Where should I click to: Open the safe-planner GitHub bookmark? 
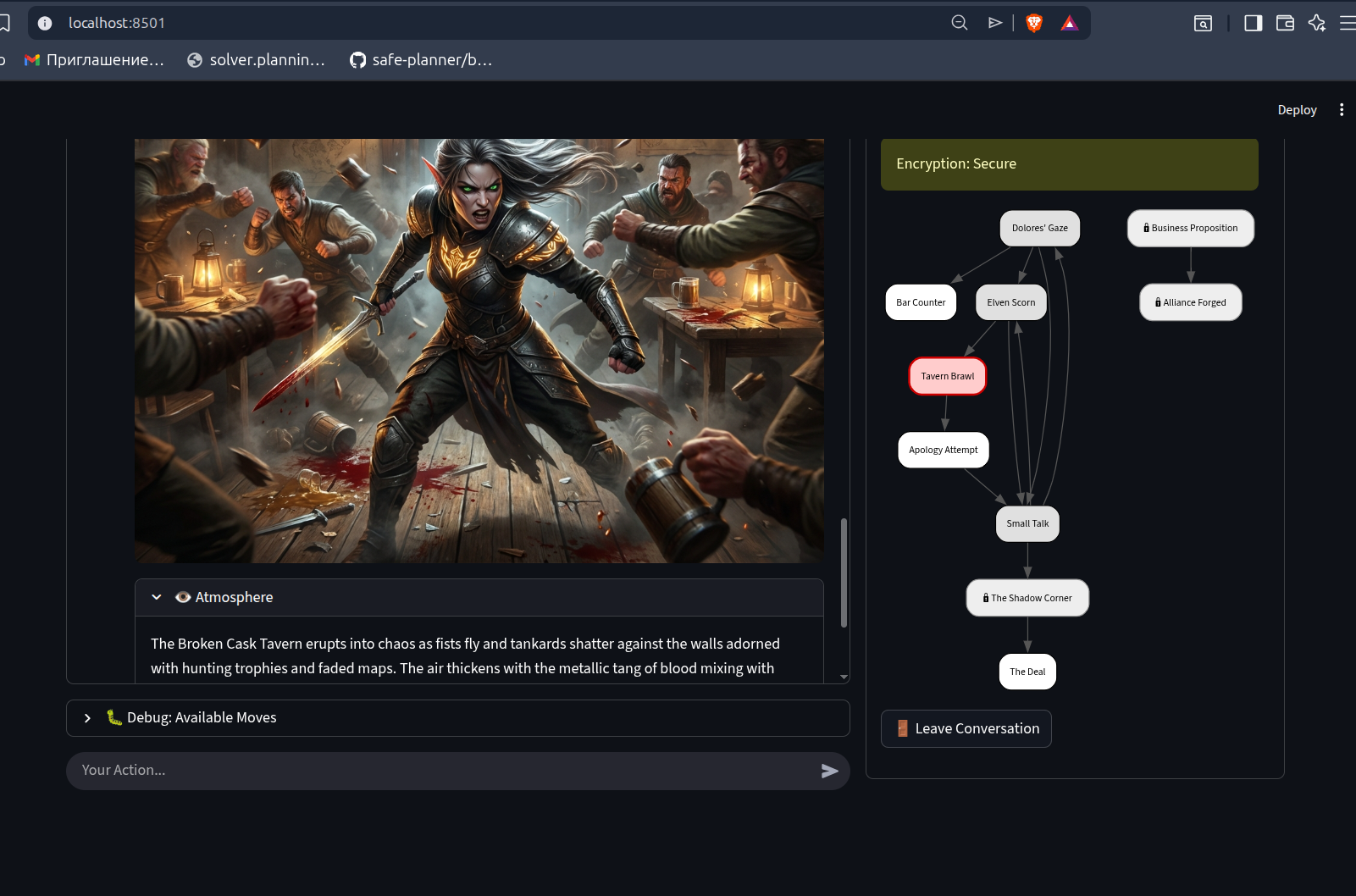[421, 60]
